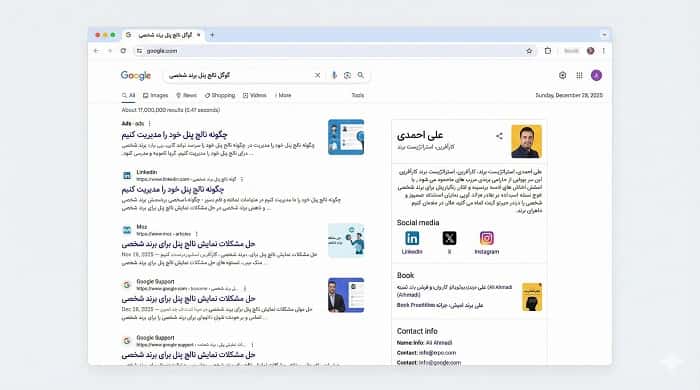This screenshot has height=390, width=700.
Task: Click the last Google Support result favicon
Action: [127, 341]
